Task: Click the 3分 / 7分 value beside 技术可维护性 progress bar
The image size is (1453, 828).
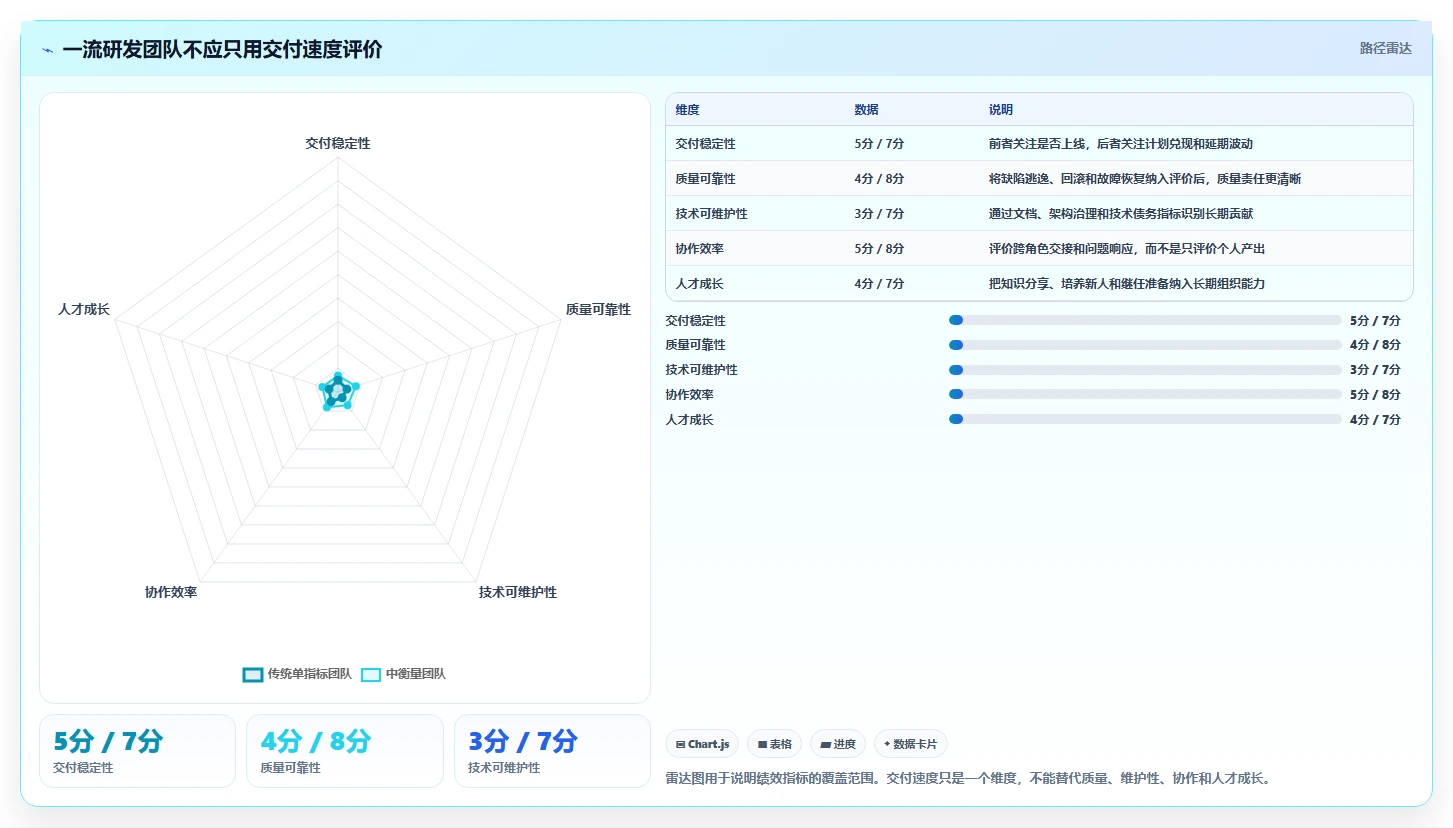Action: point(1375,370)
